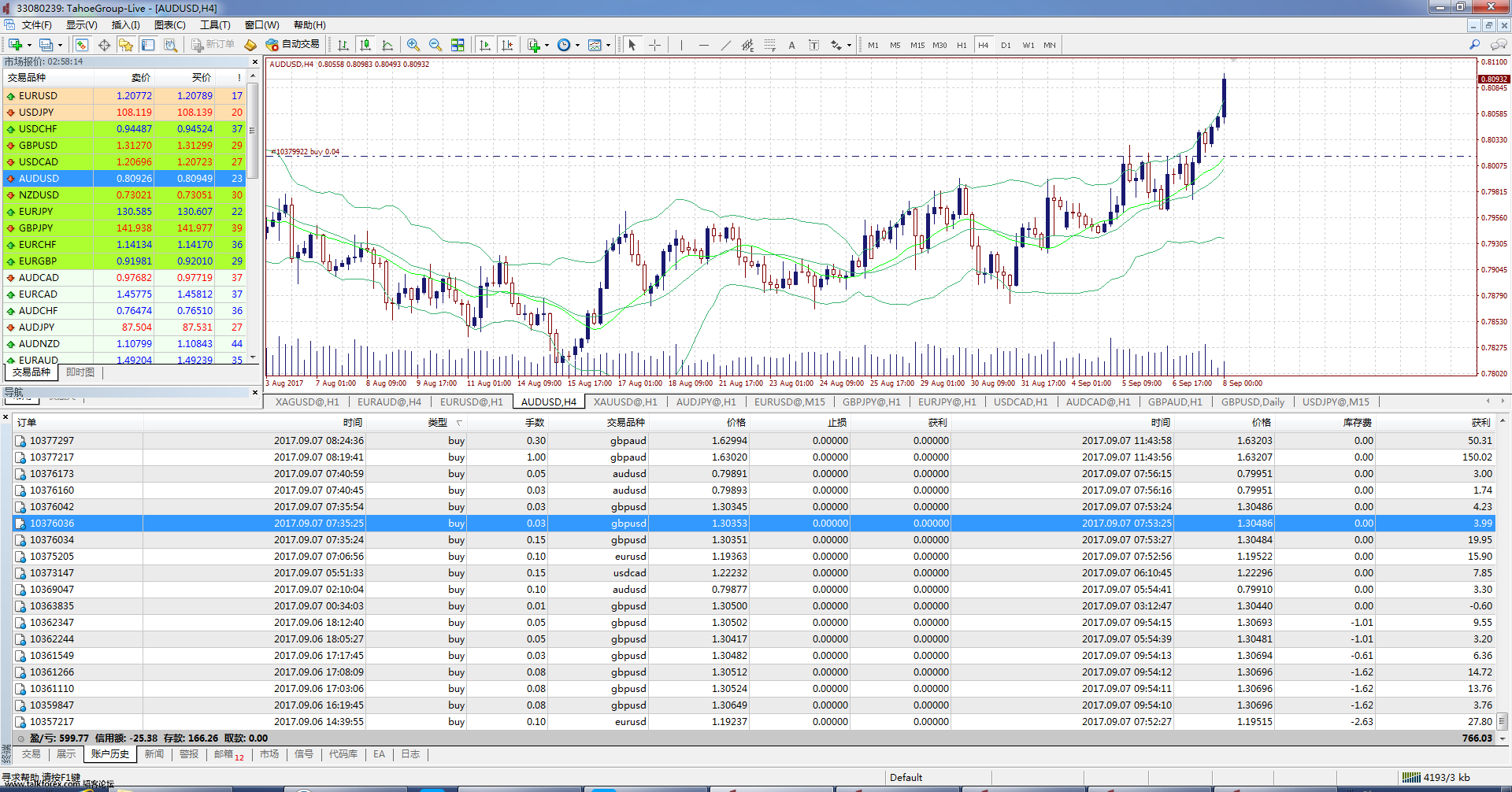Image resolution: width=1512 pixels, height=792 pixels.
Task: Switch chart to candlesticks icon
Action: pos(365,45)
